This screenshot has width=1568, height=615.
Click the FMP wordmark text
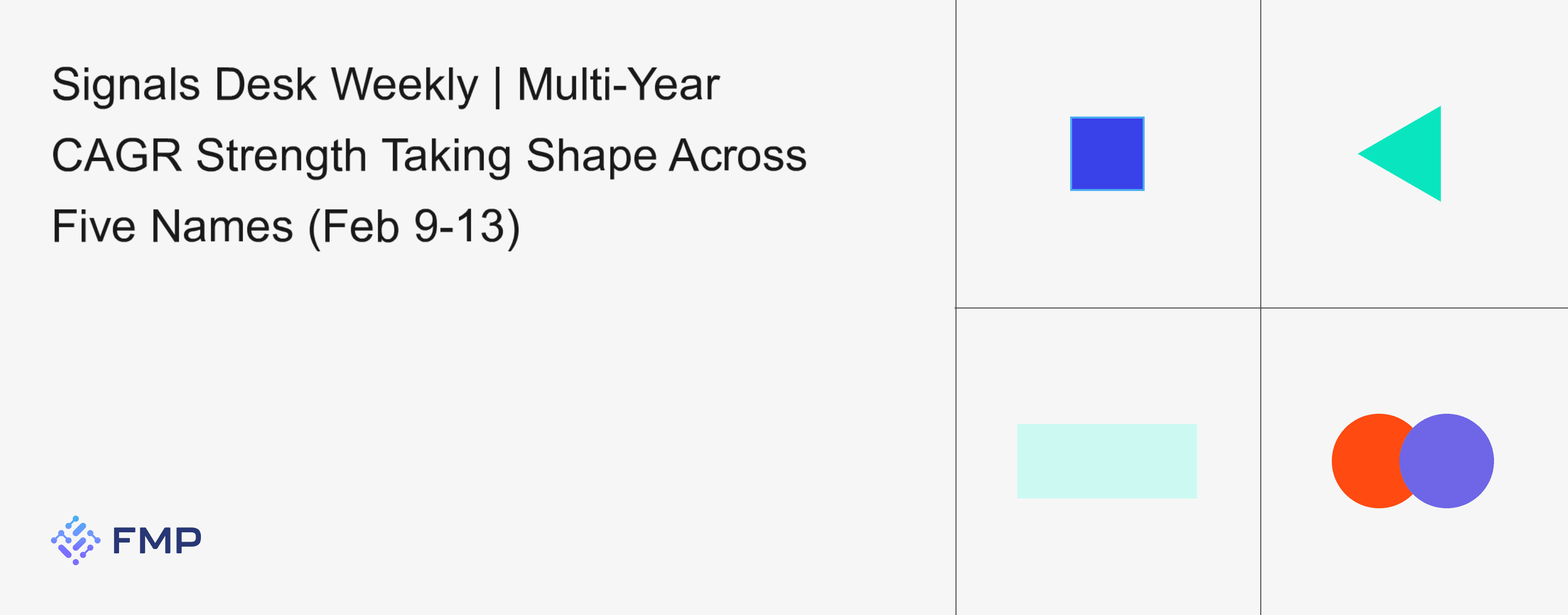[157, 540]
